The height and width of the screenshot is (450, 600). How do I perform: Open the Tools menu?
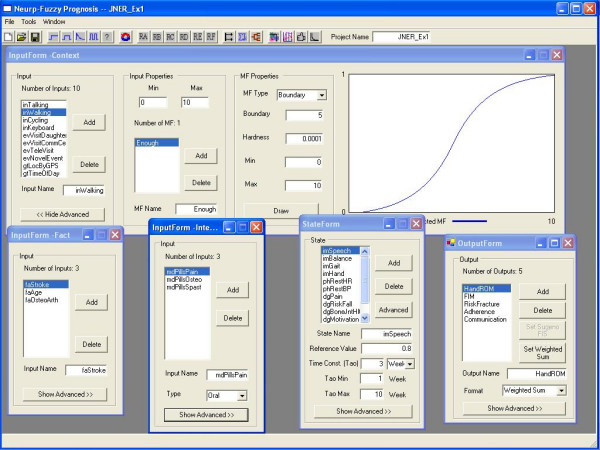[29, 22]
